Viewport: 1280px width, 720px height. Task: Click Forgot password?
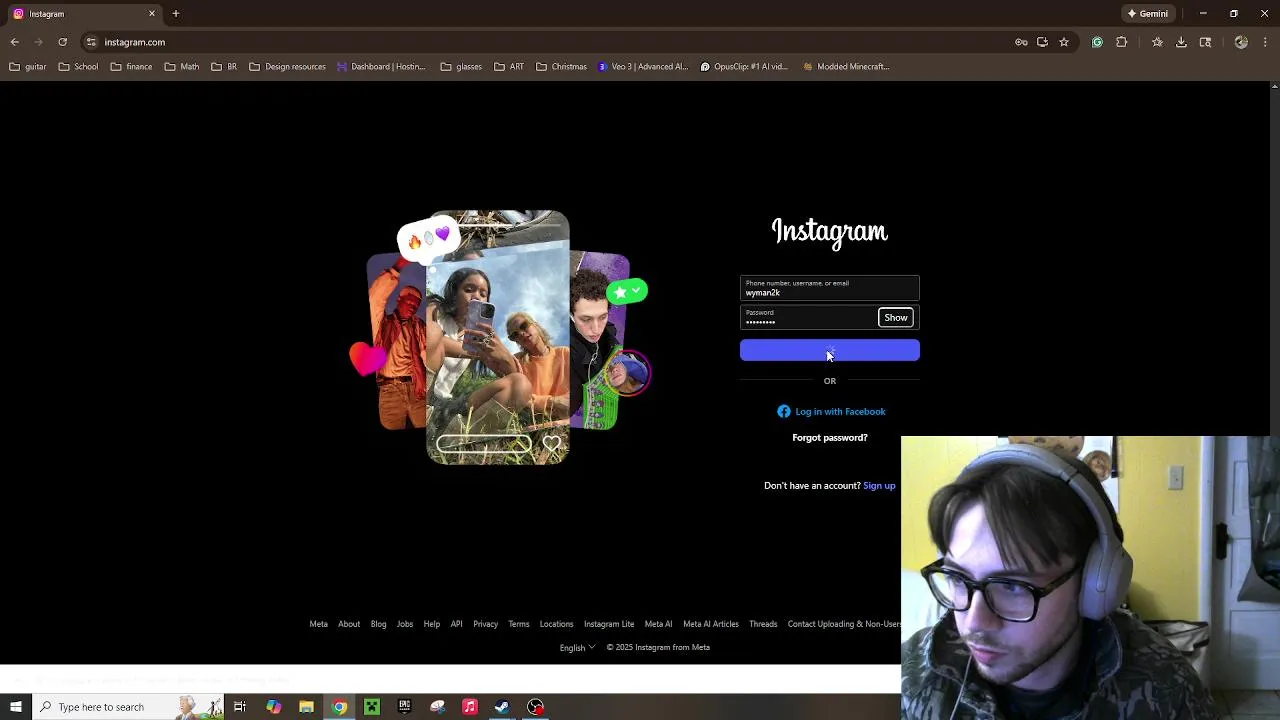click(830, 437)
